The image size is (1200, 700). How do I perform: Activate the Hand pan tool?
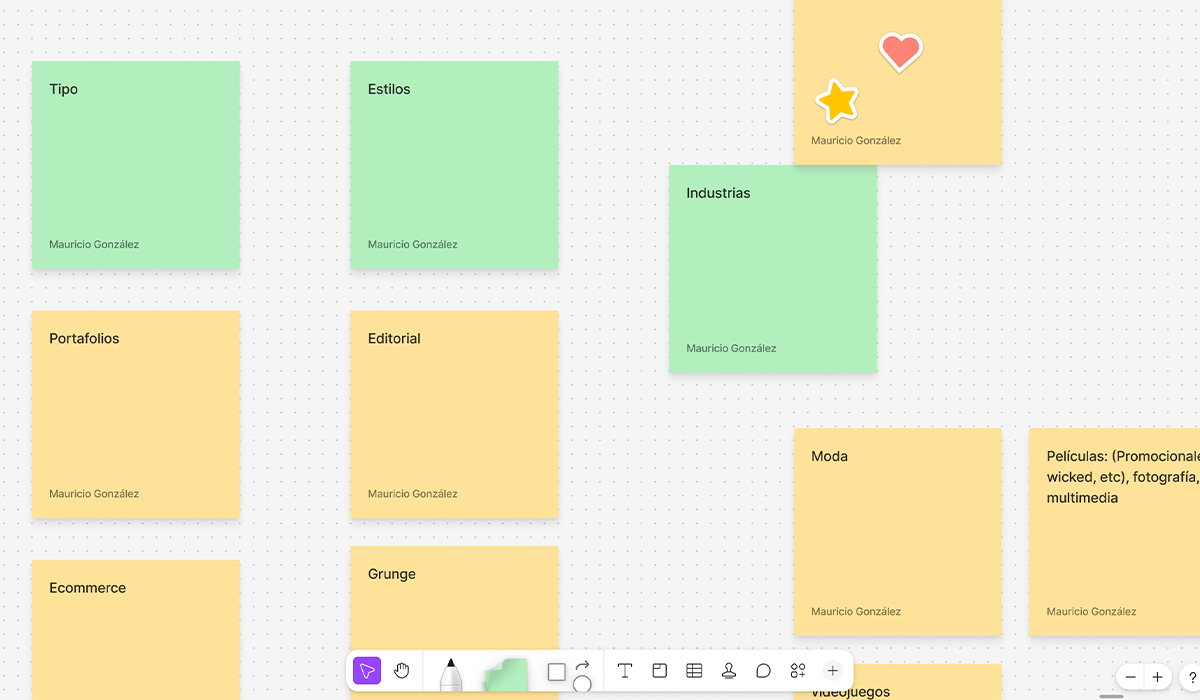pyautogui.click(x=402, y=671)
